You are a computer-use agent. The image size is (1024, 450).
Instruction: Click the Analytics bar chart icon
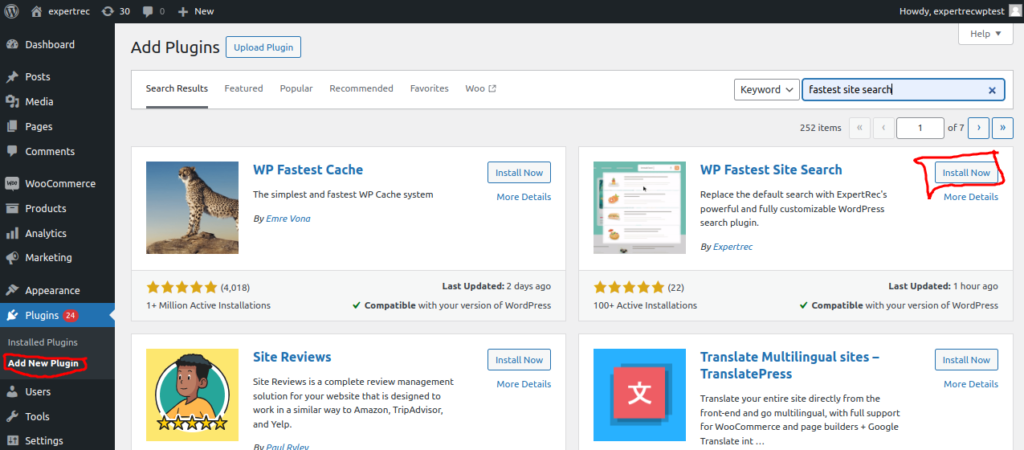tap(12, 233)
